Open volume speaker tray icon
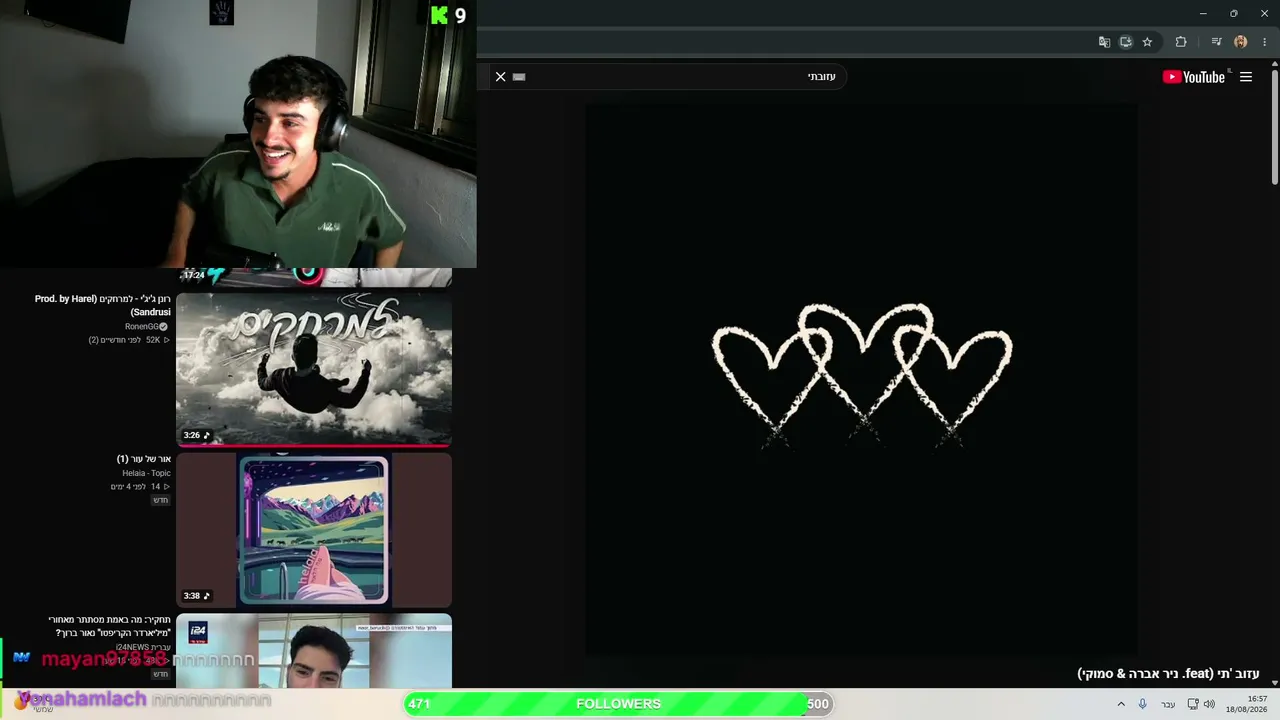 (x=1209, y=704)
